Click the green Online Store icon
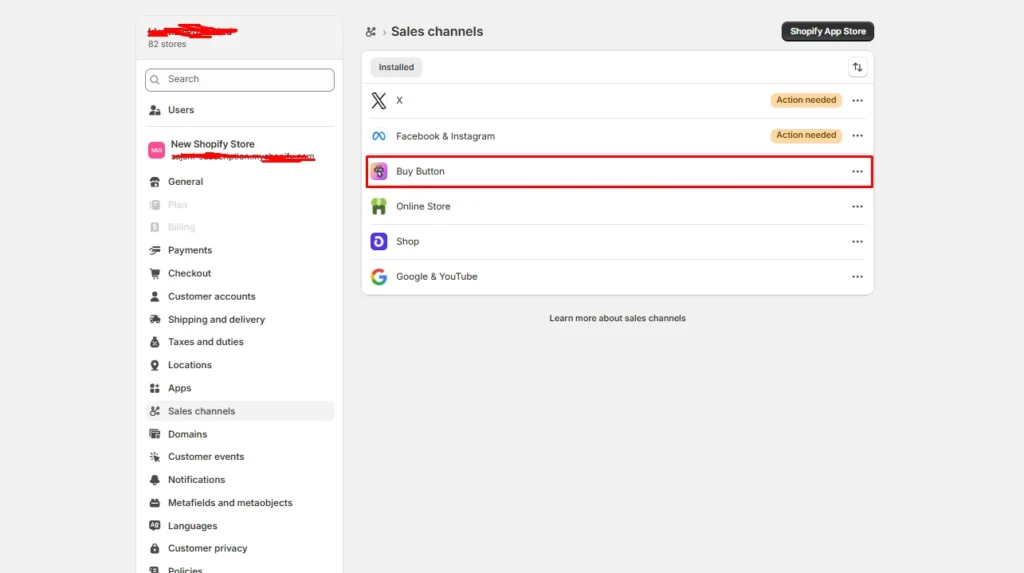 (x=379, y=206)
